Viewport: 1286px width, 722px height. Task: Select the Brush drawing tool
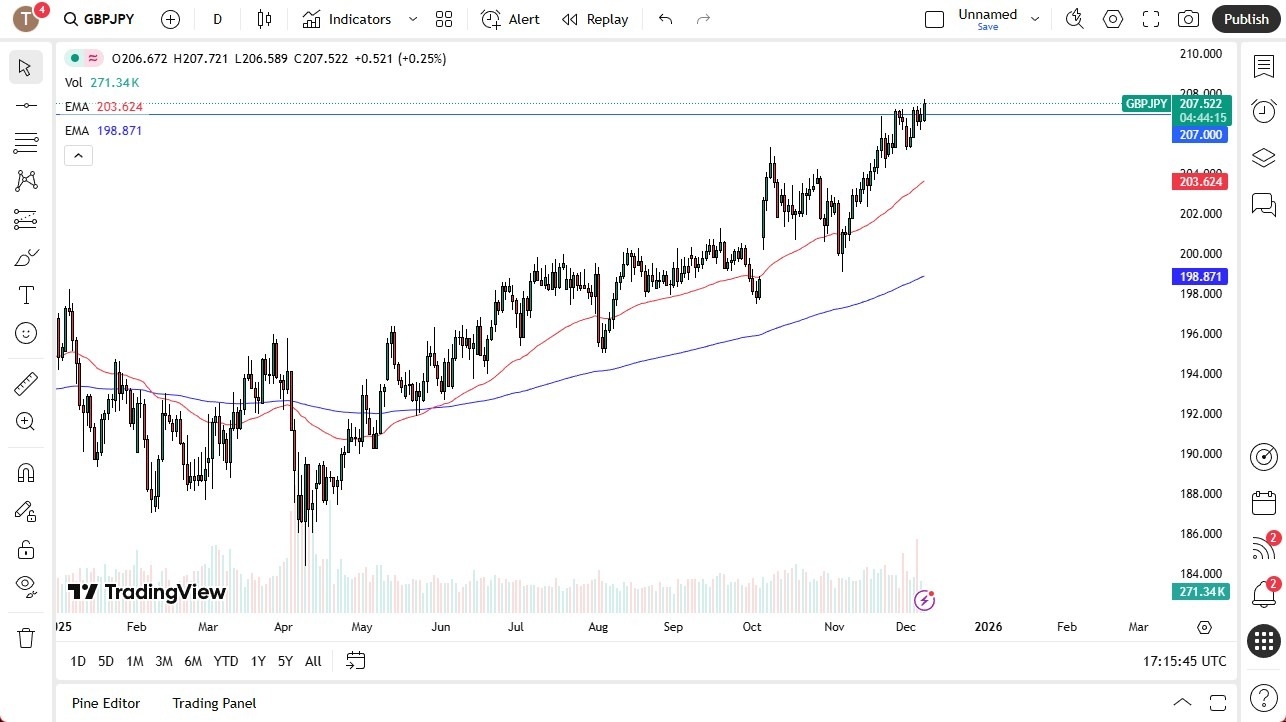pos(25,257)
